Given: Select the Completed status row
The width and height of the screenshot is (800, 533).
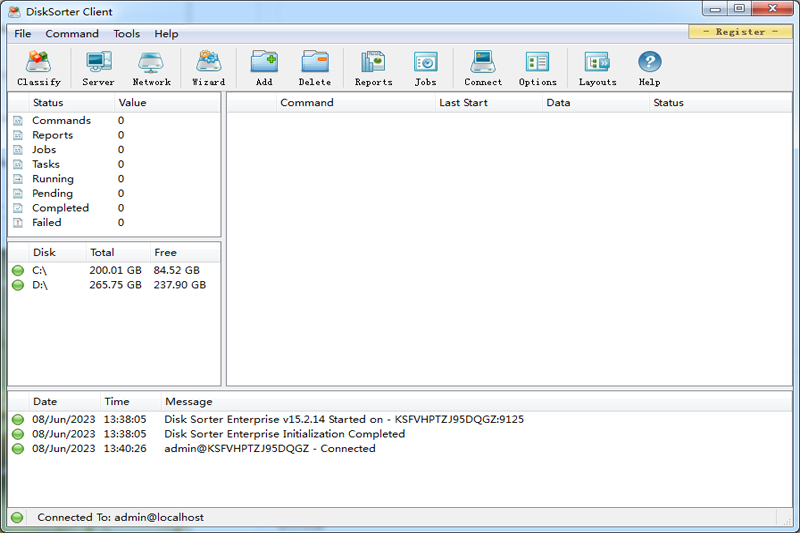Looking at the screenshot, I should point(60,208).
